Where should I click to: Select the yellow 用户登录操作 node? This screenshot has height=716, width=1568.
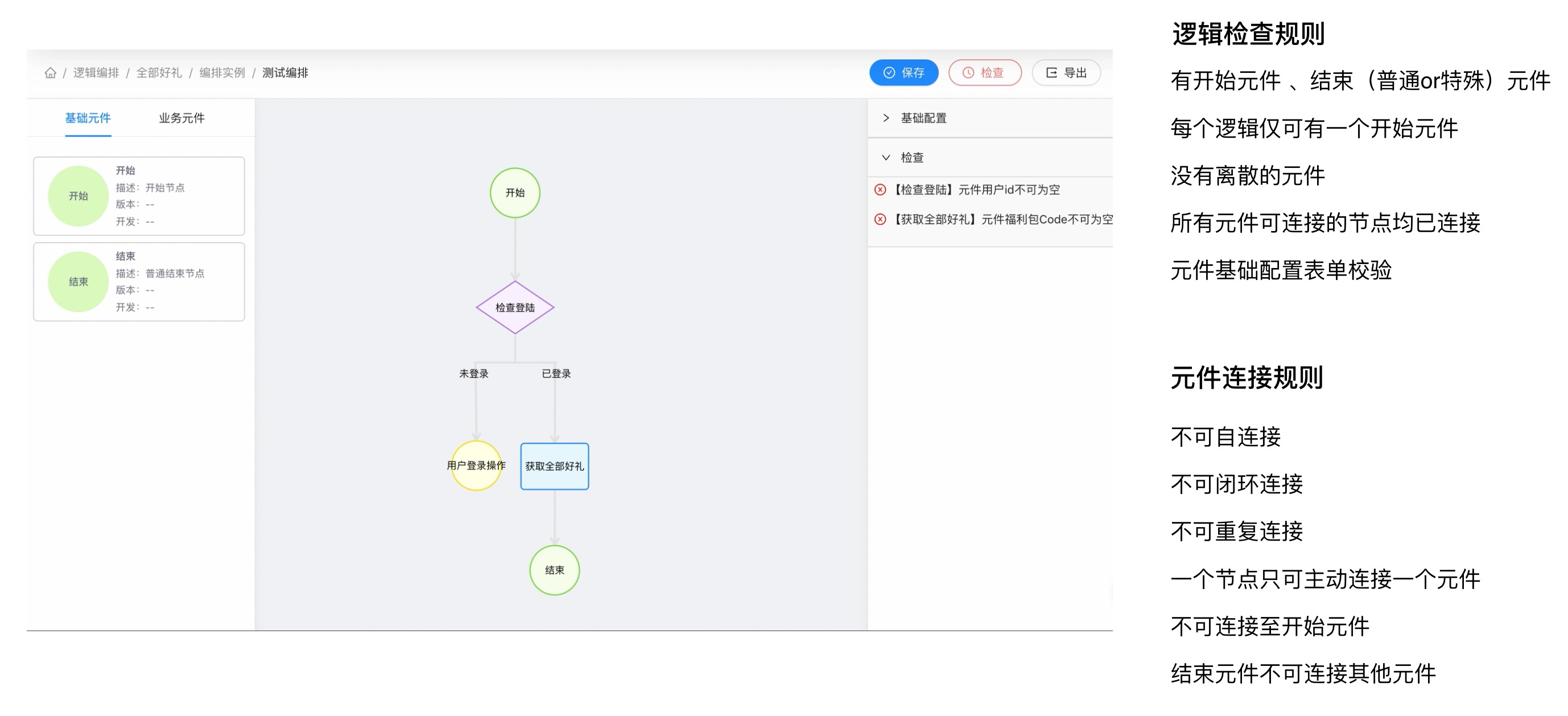476,466
